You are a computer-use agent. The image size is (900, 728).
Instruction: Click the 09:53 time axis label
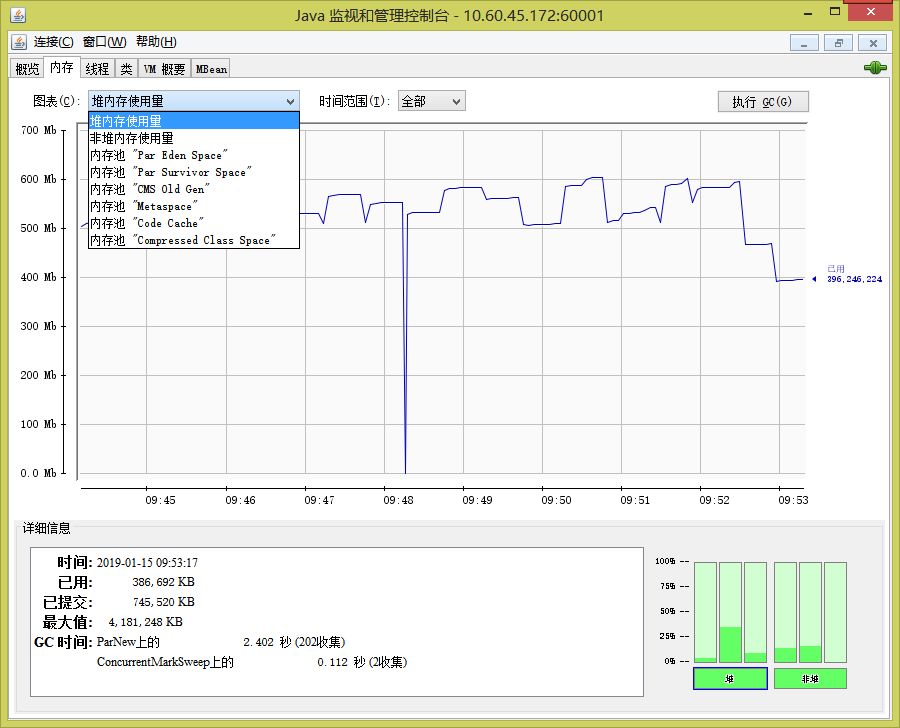[x=793, y=500]
